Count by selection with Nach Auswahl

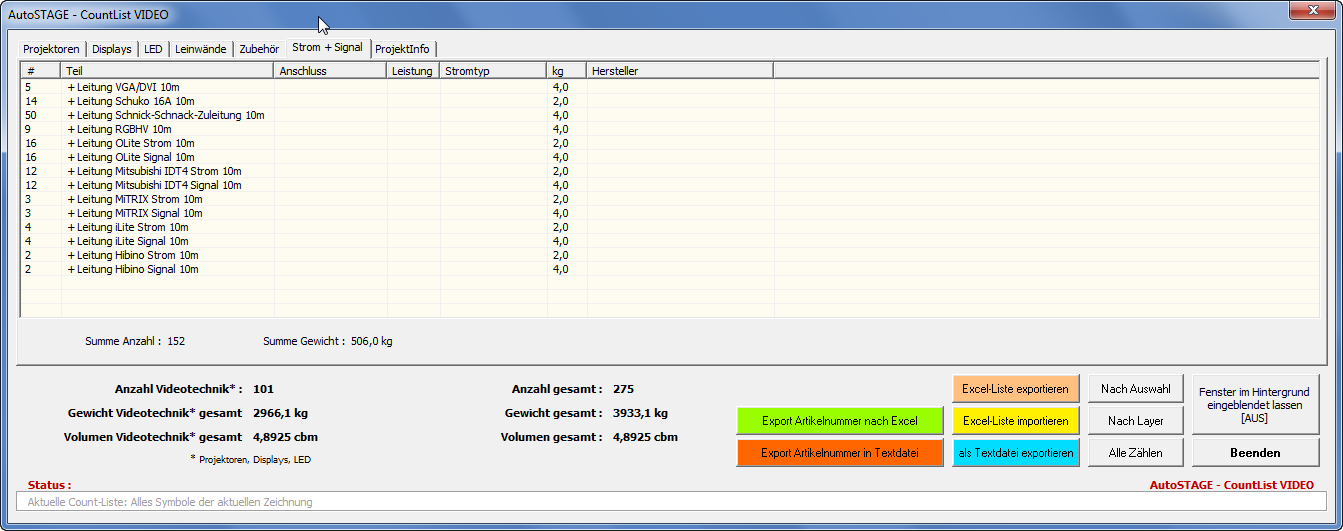click(x=1135, y=389)
